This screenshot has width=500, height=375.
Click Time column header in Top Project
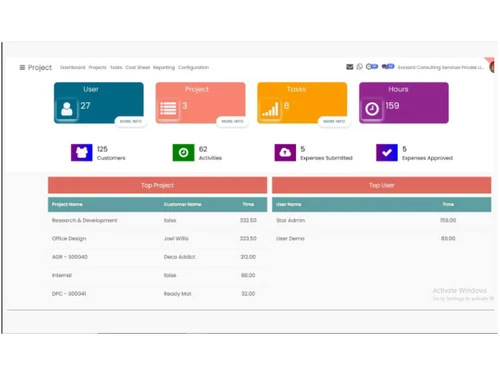pos(248,204)
